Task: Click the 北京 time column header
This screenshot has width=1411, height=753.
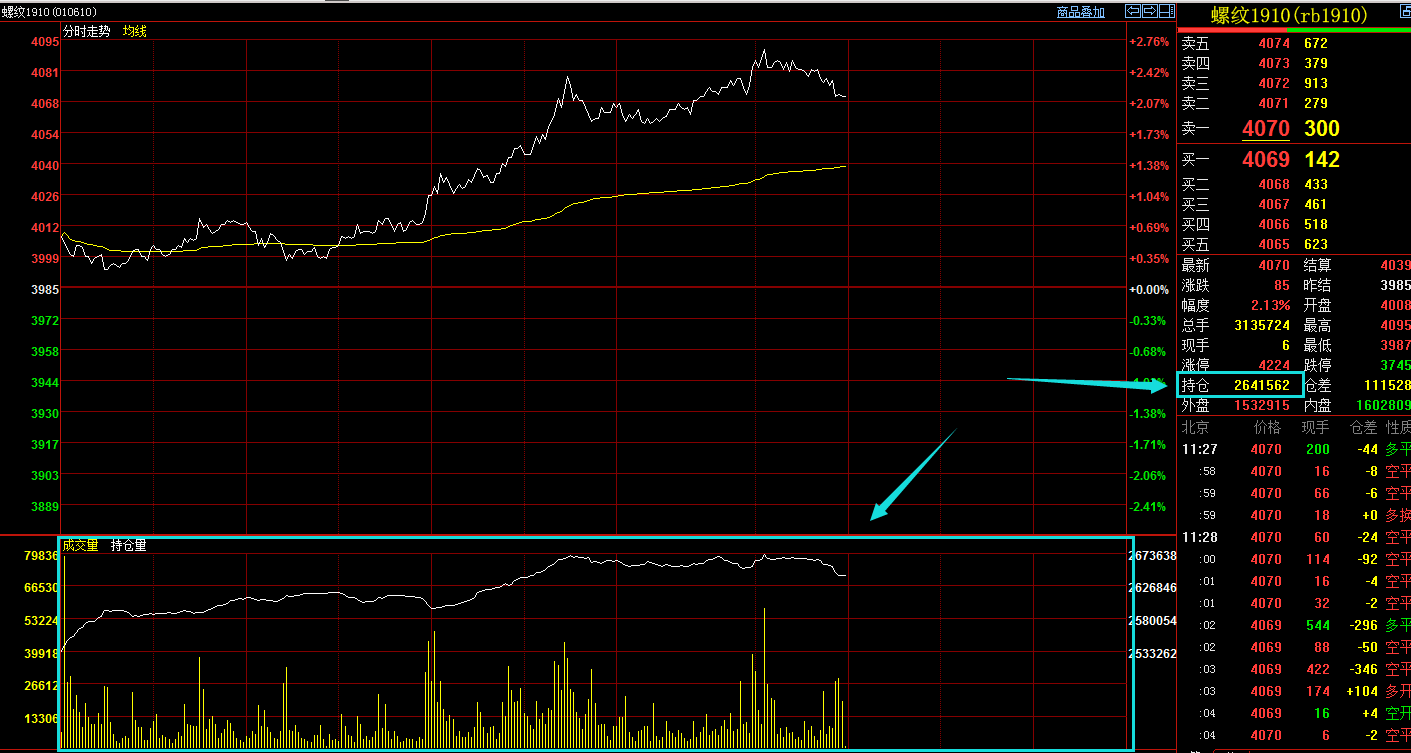Action: point(1194,427)
